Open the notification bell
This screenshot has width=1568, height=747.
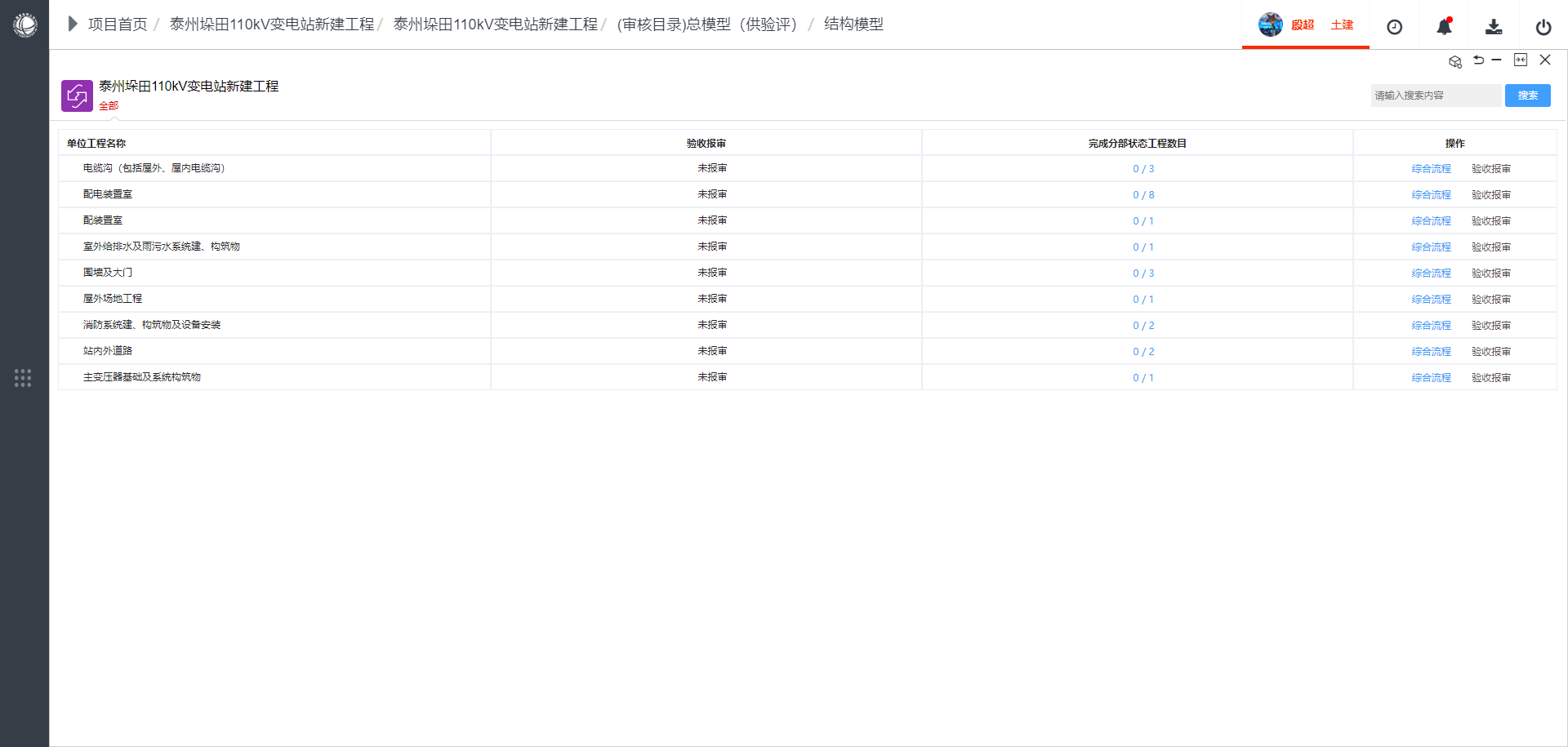[x=1444, y=27]
